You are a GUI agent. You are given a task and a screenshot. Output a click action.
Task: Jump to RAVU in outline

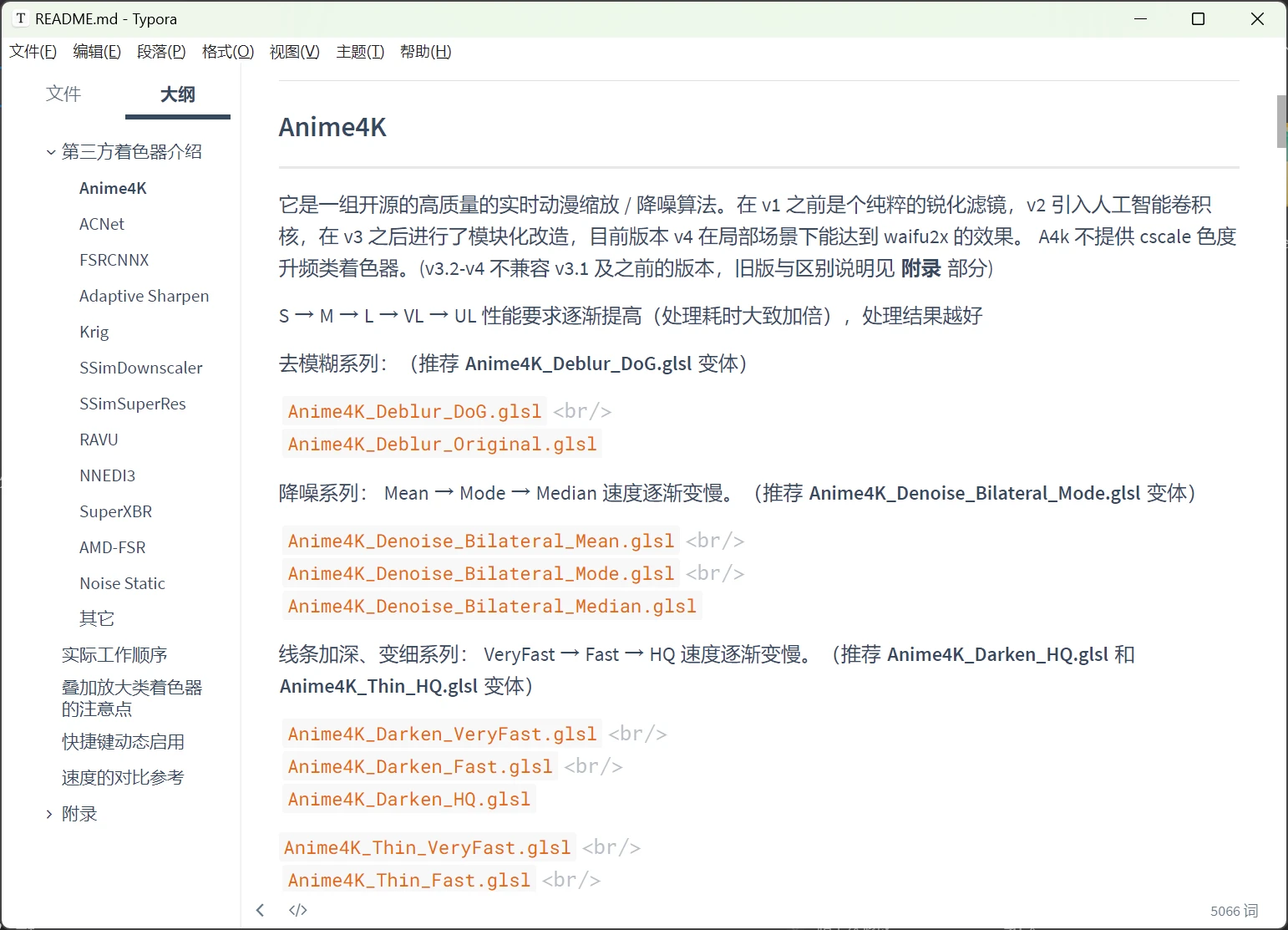(99, 440)
